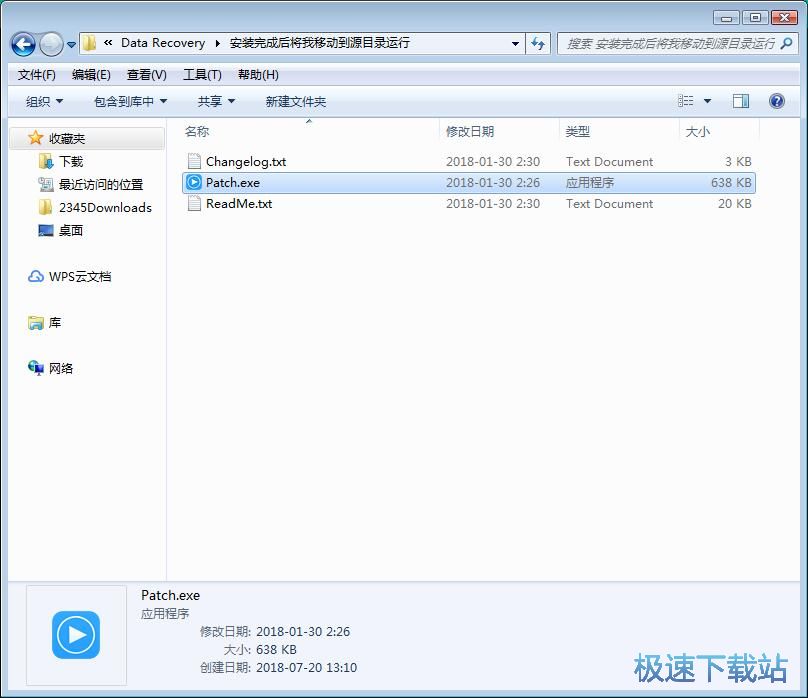Click the Changelog.txt file name

[x=246, y=162]
